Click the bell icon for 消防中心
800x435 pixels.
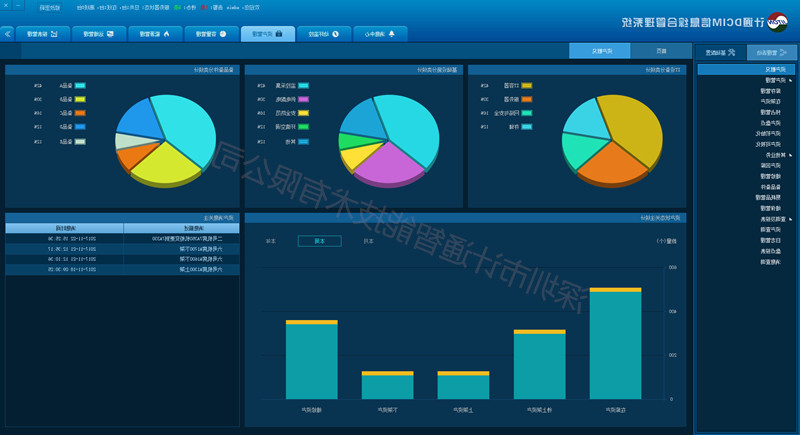click(x=391, y=33)
